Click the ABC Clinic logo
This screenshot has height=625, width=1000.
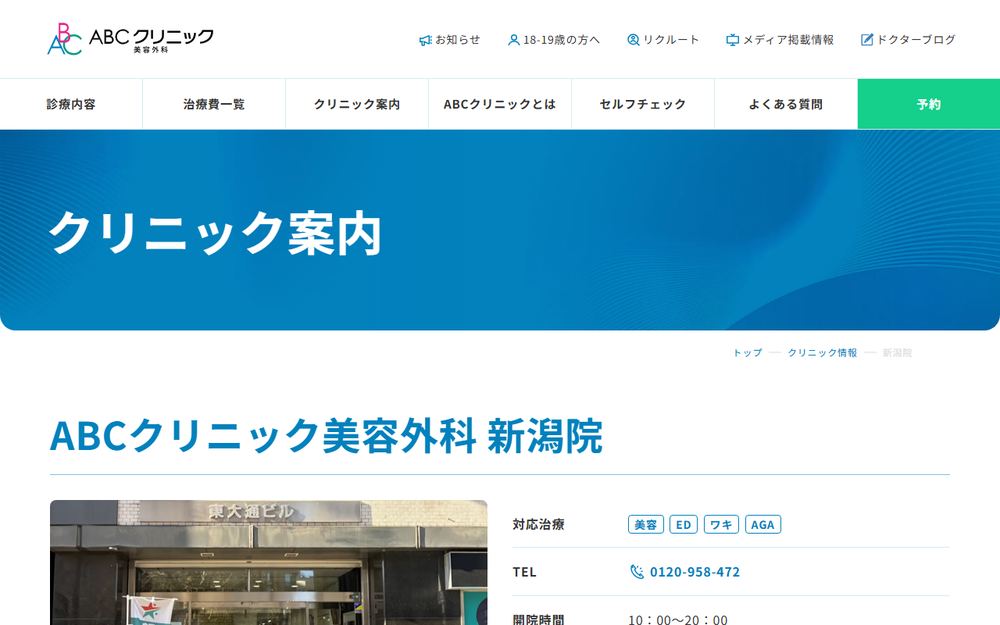click(x=131, y=39)
